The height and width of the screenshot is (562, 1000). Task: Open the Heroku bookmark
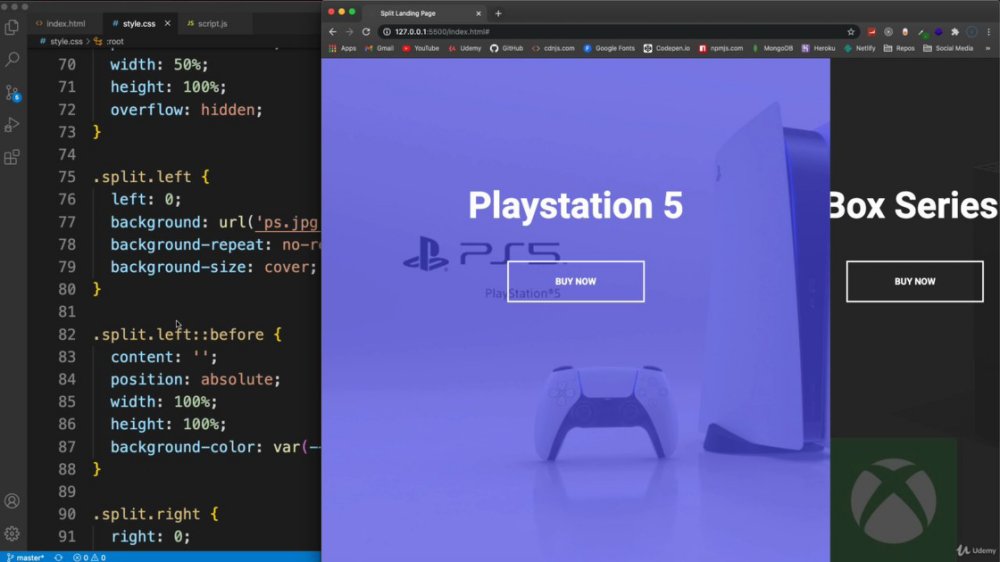(818, 48)
